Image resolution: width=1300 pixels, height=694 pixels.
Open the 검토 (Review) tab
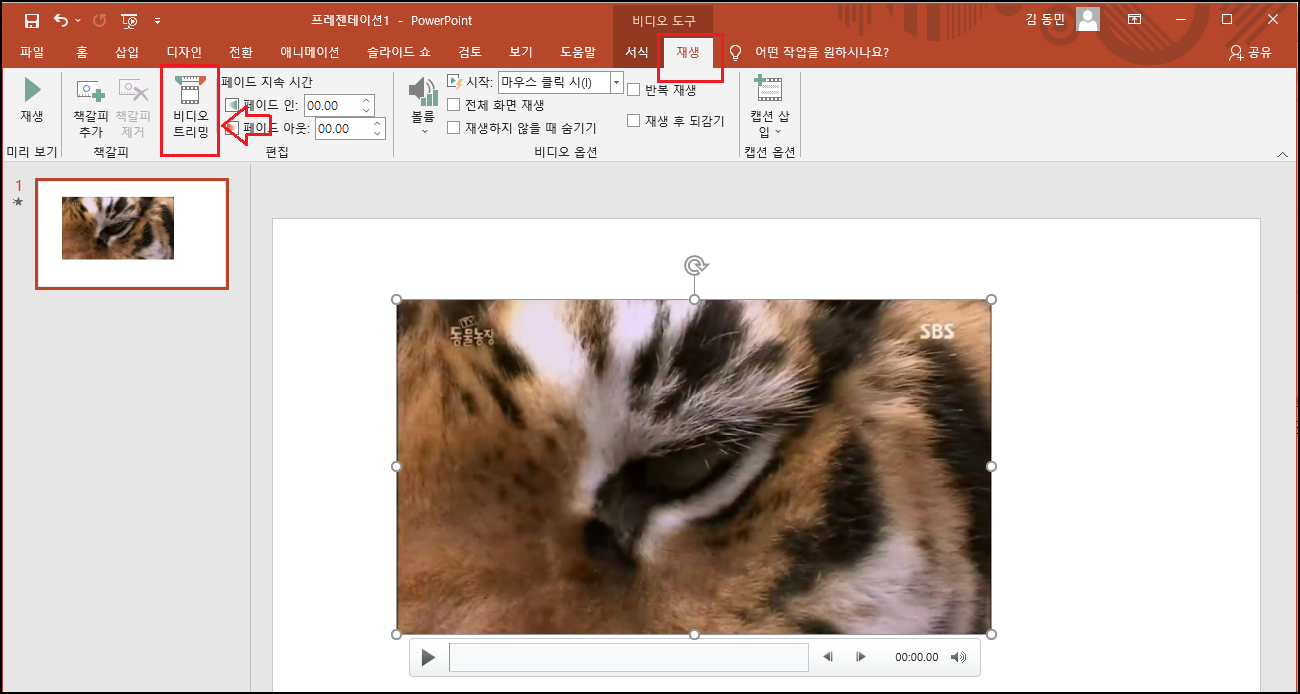coord(470,52)
